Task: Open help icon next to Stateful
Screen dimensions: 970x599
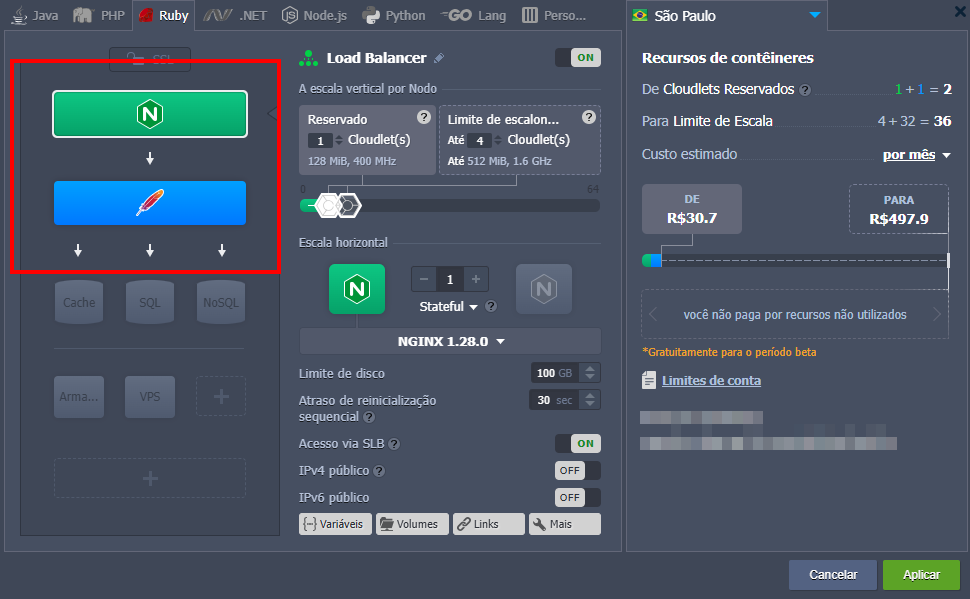Action: pyautogui.click(x=491, y=306)
